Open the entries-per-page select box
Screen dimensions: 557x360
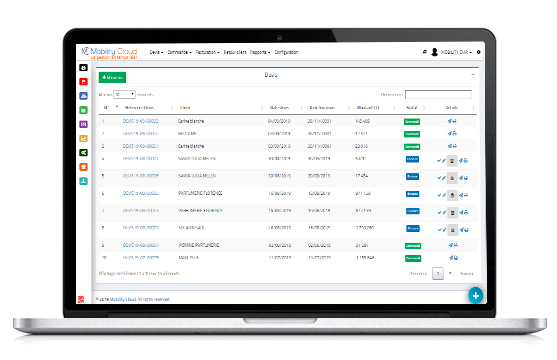click(x=124, y=95)
